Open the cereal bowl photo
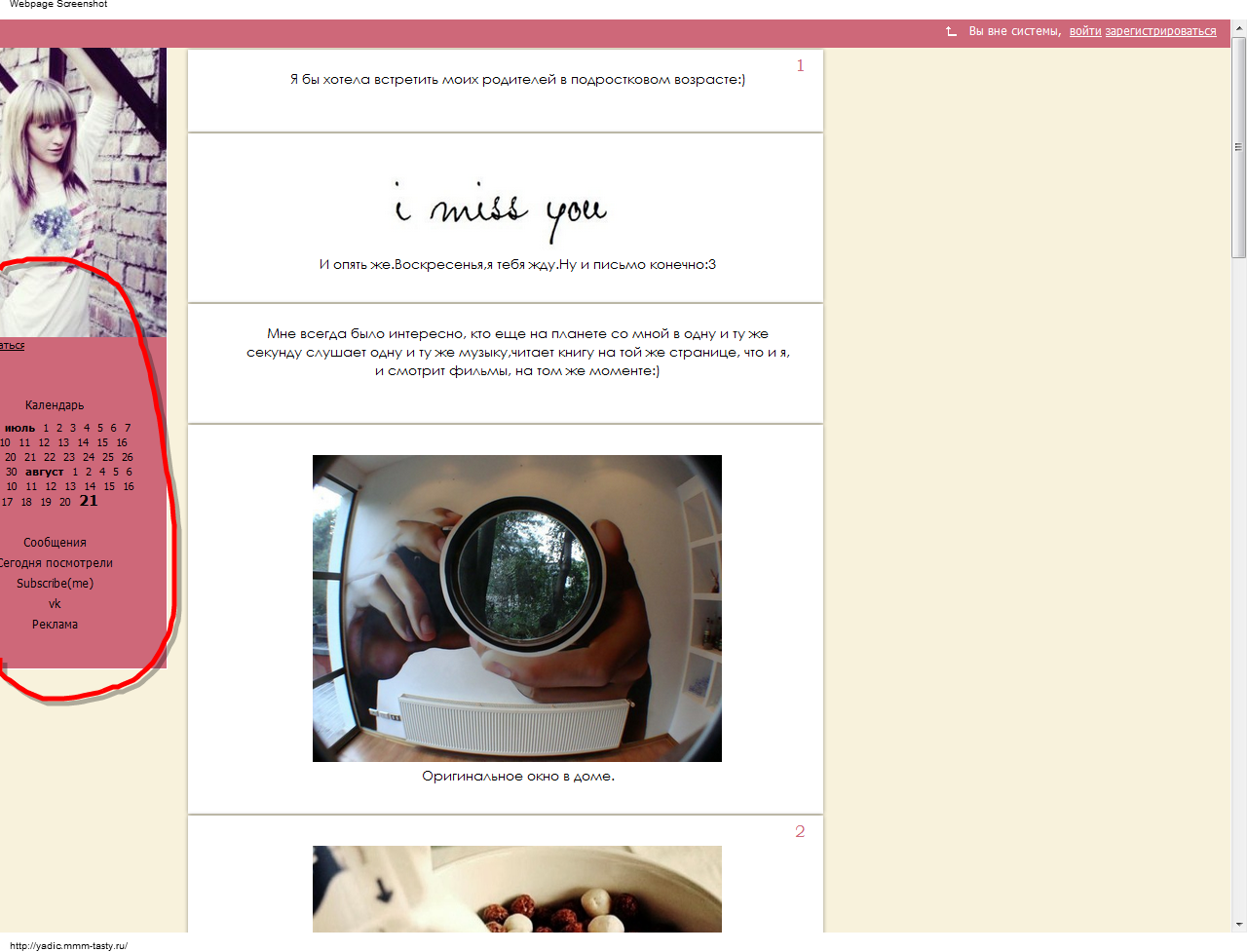 click(517, 889)
